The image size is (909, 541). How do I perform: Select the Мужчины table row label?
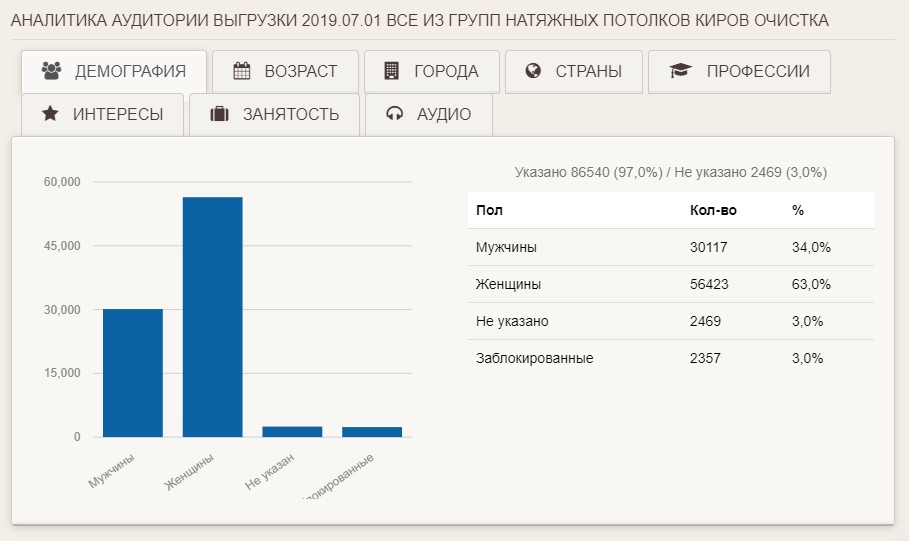click(x=506, y=248)
